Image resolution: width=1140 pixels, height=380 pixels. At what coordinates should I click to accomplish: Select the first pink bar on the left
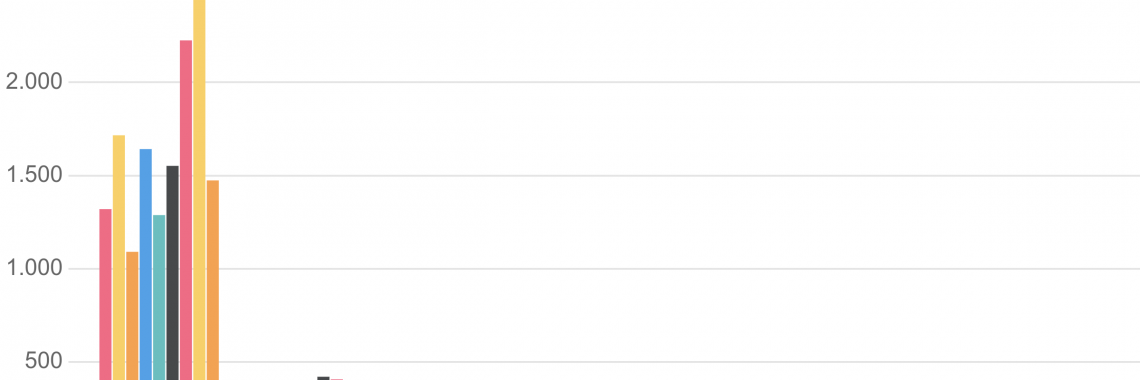click(105, 294)
